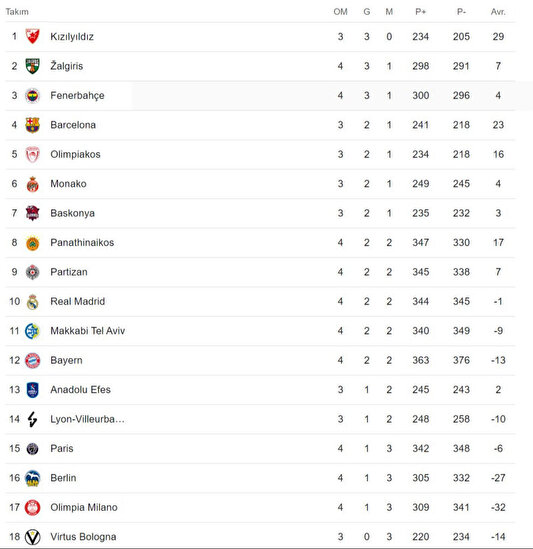533x549 pixels.
Task: Click the Takım column header
Action: click(17, 12)
